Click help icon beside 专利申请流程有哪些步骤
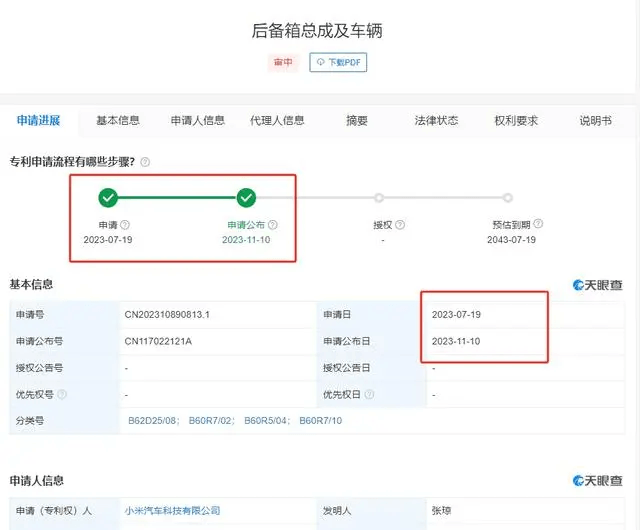This screenshot has width=640, height=530. pyautogui.click(x=145, y=162)
